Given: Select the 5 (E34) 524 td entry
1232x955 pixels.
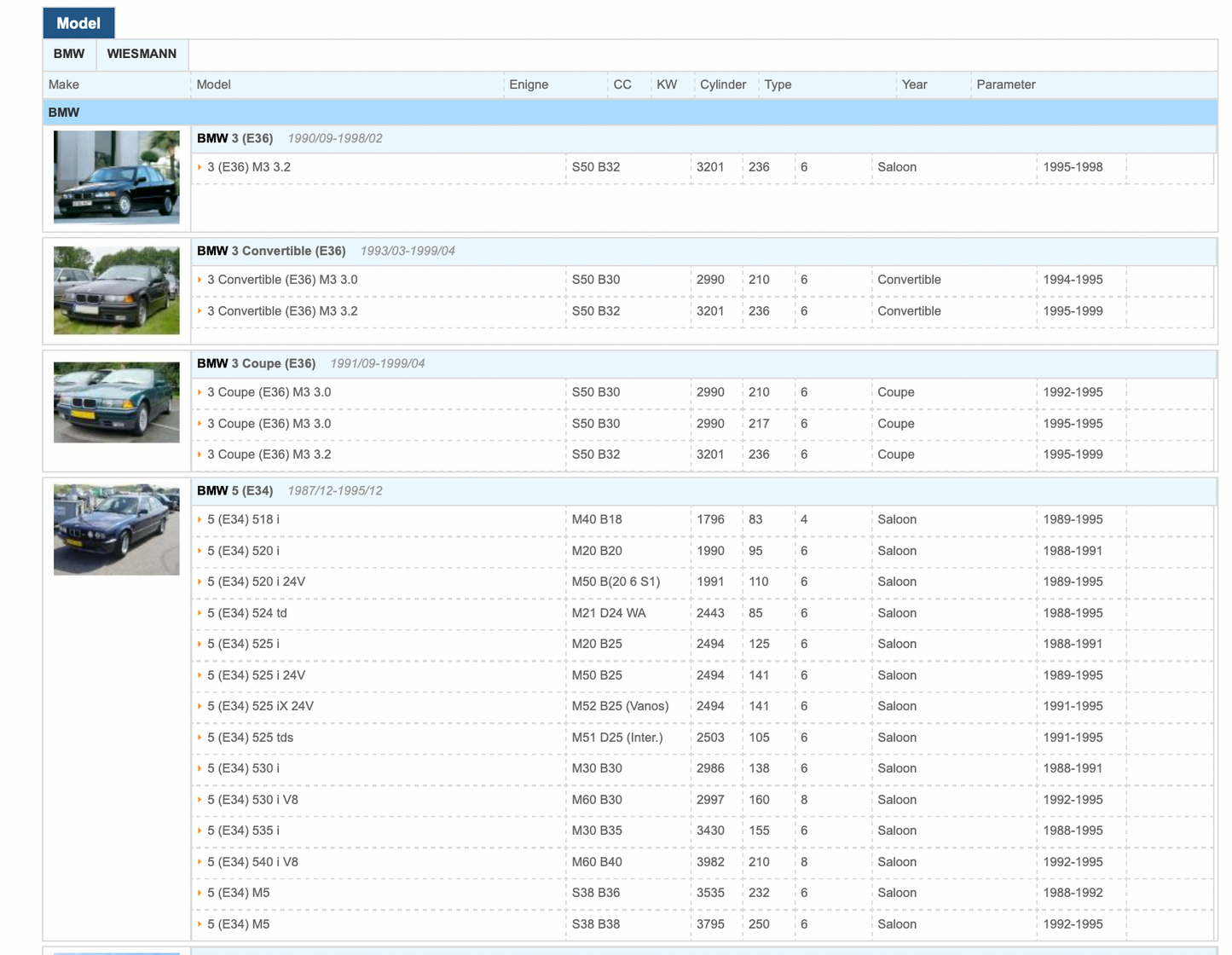Looking at the screenshot, I should pyautogui.click(x=246, y=613).
